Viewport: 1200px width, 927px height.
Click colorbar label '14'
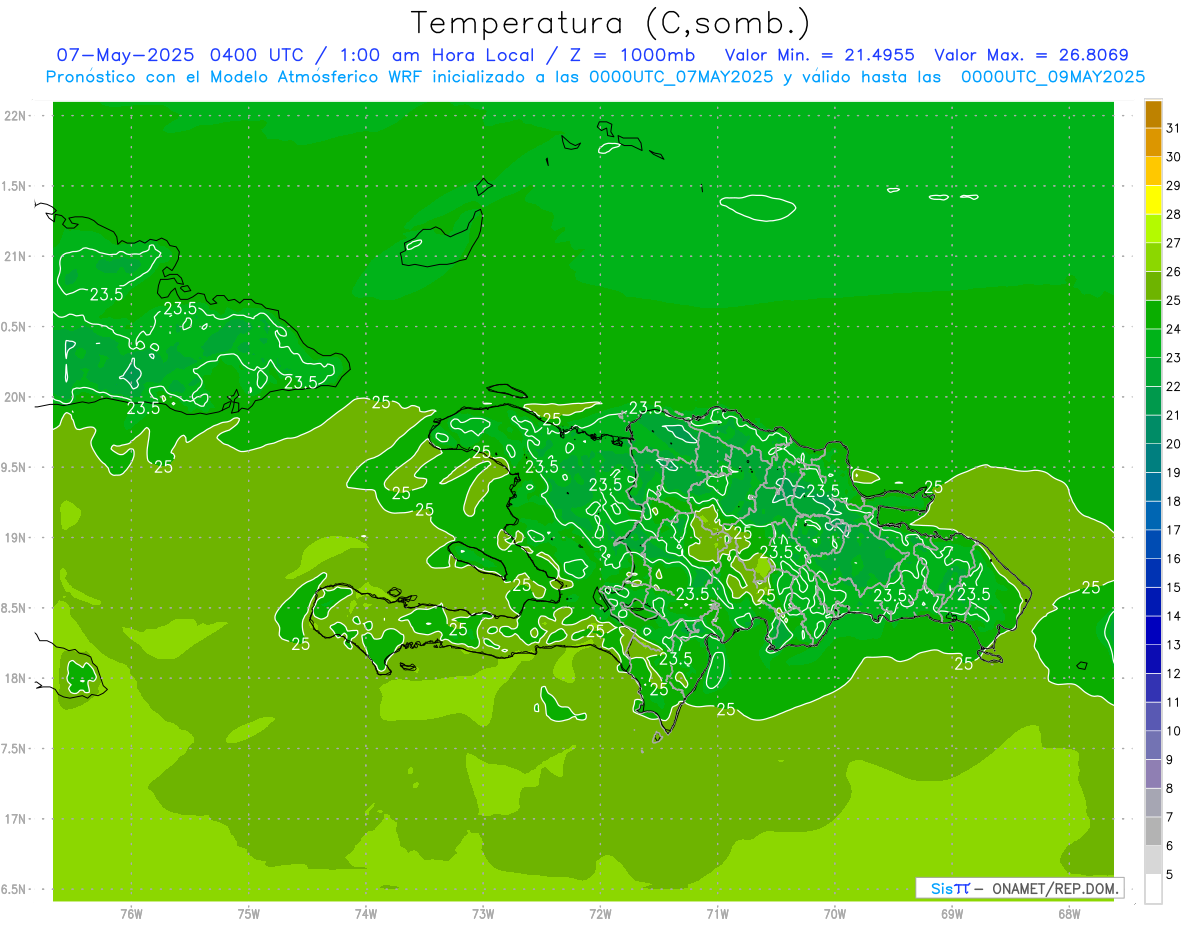click(x=1173, y=616)
